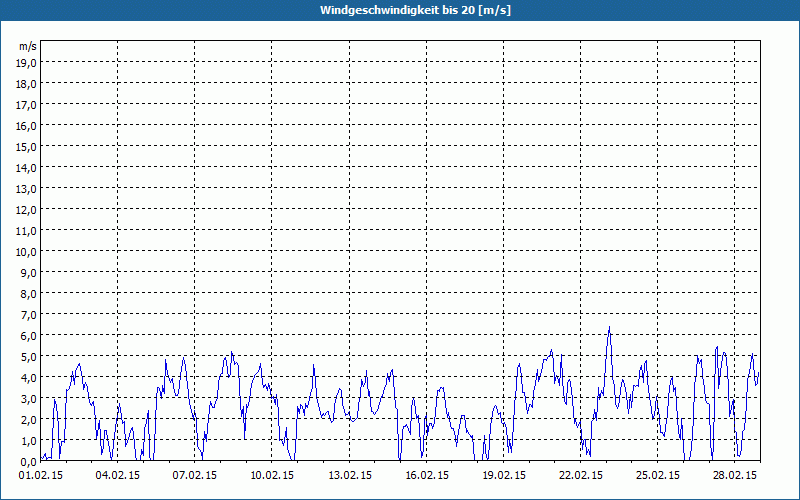
Task: Select the date label 13.02.15
Action: 349,476
